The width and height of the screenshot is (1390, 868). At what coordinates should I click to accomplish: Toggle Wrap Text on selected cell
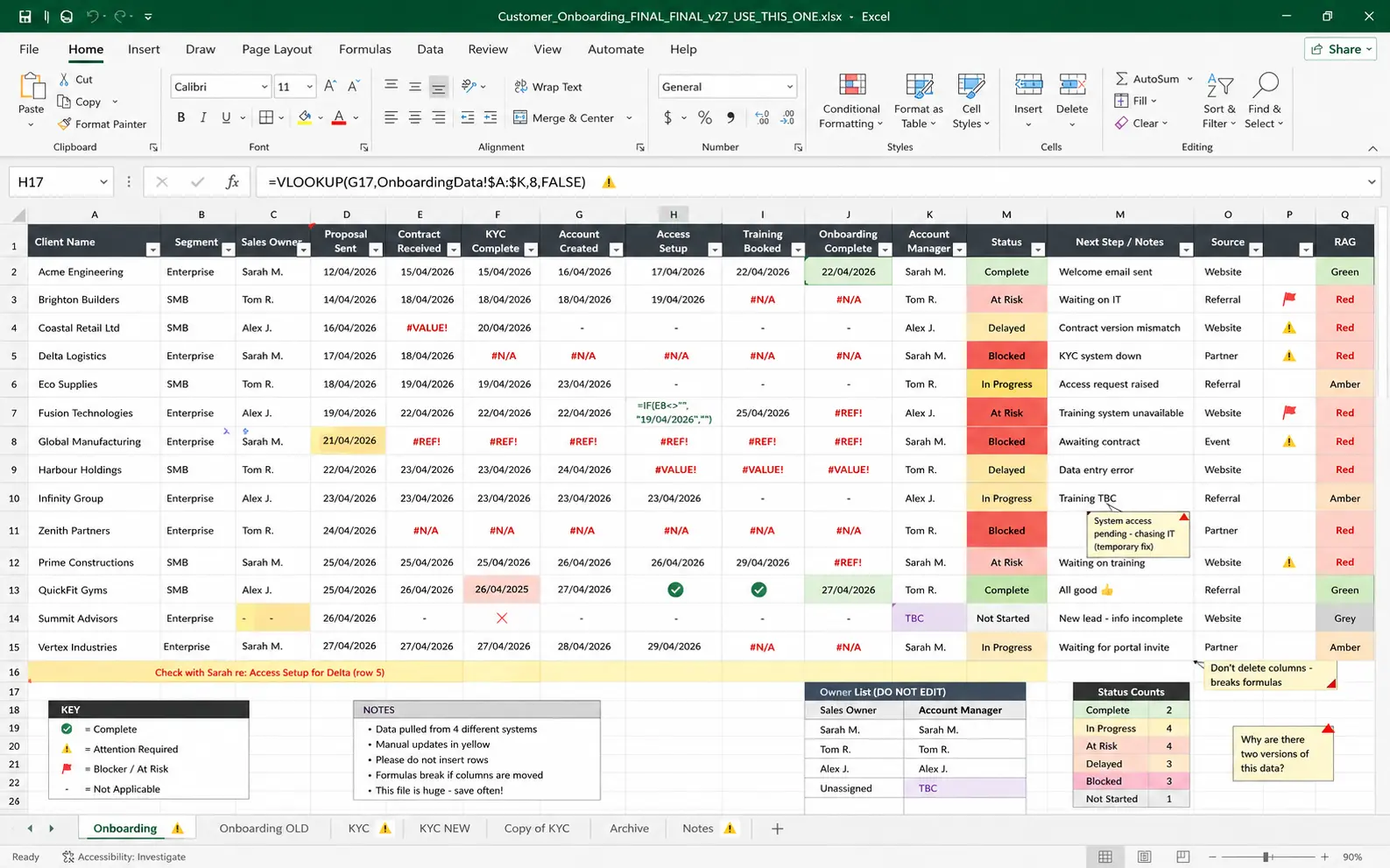[548, 87]
